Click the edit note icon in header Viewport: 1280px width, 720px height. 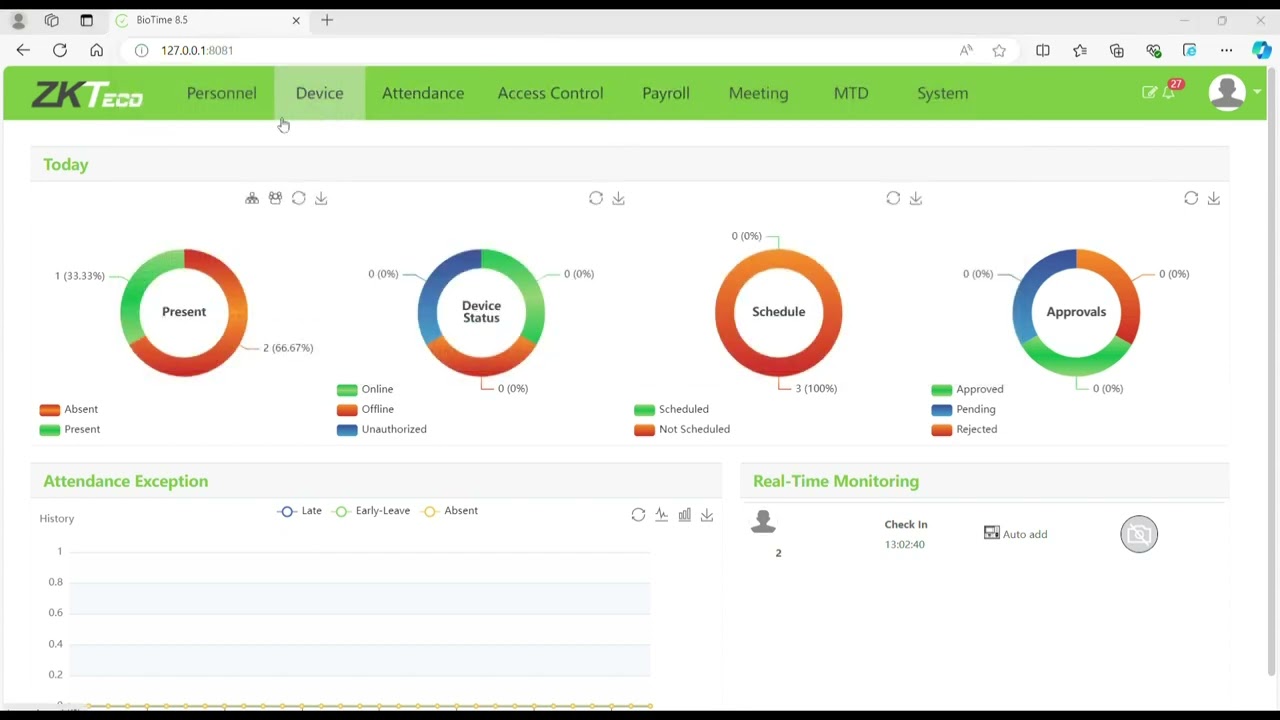point(1149,92)
